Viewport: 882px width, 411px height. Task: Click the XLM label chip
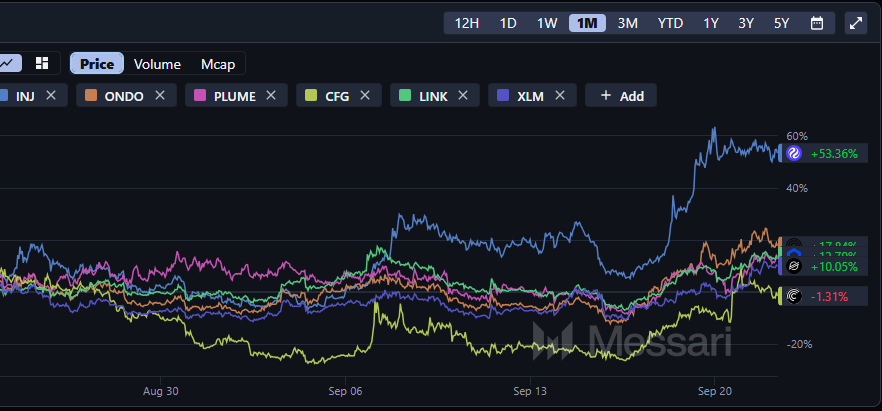(532, 96)
